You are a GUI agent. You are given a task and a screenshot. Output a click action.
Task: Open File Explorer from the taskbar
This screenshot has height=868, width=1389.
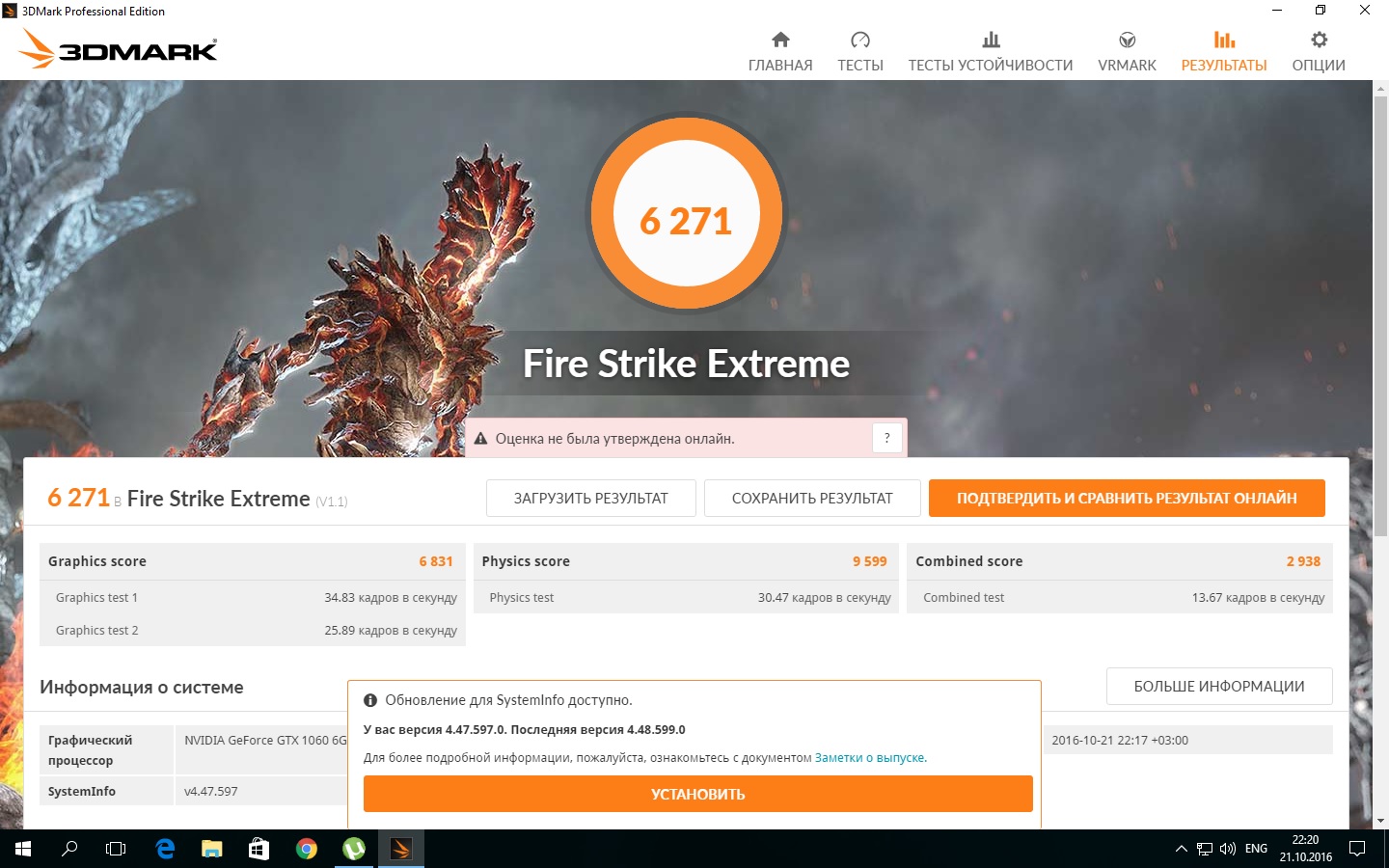212,849
